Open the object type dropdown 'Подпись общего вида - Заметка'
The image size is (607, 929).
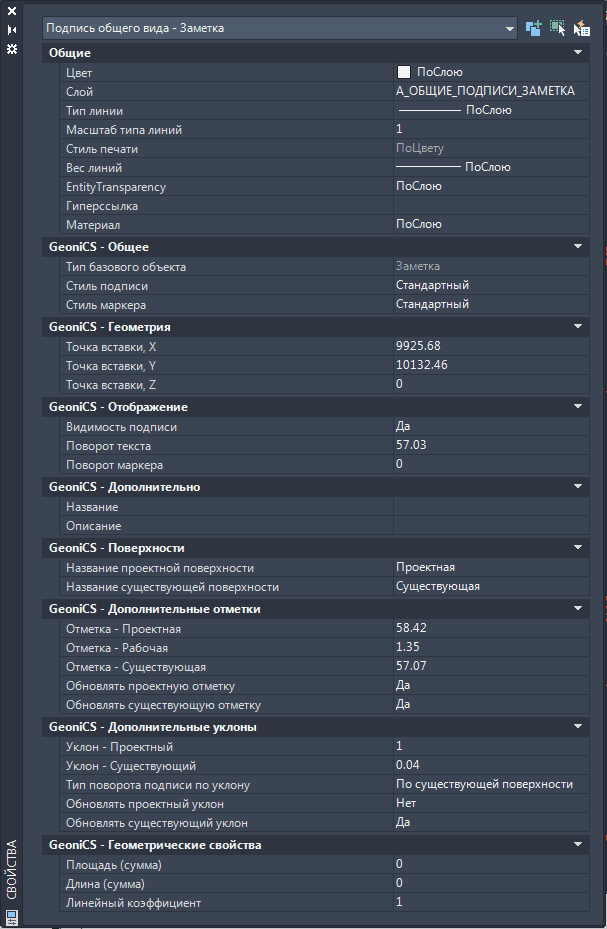click(x=280, y=28)
